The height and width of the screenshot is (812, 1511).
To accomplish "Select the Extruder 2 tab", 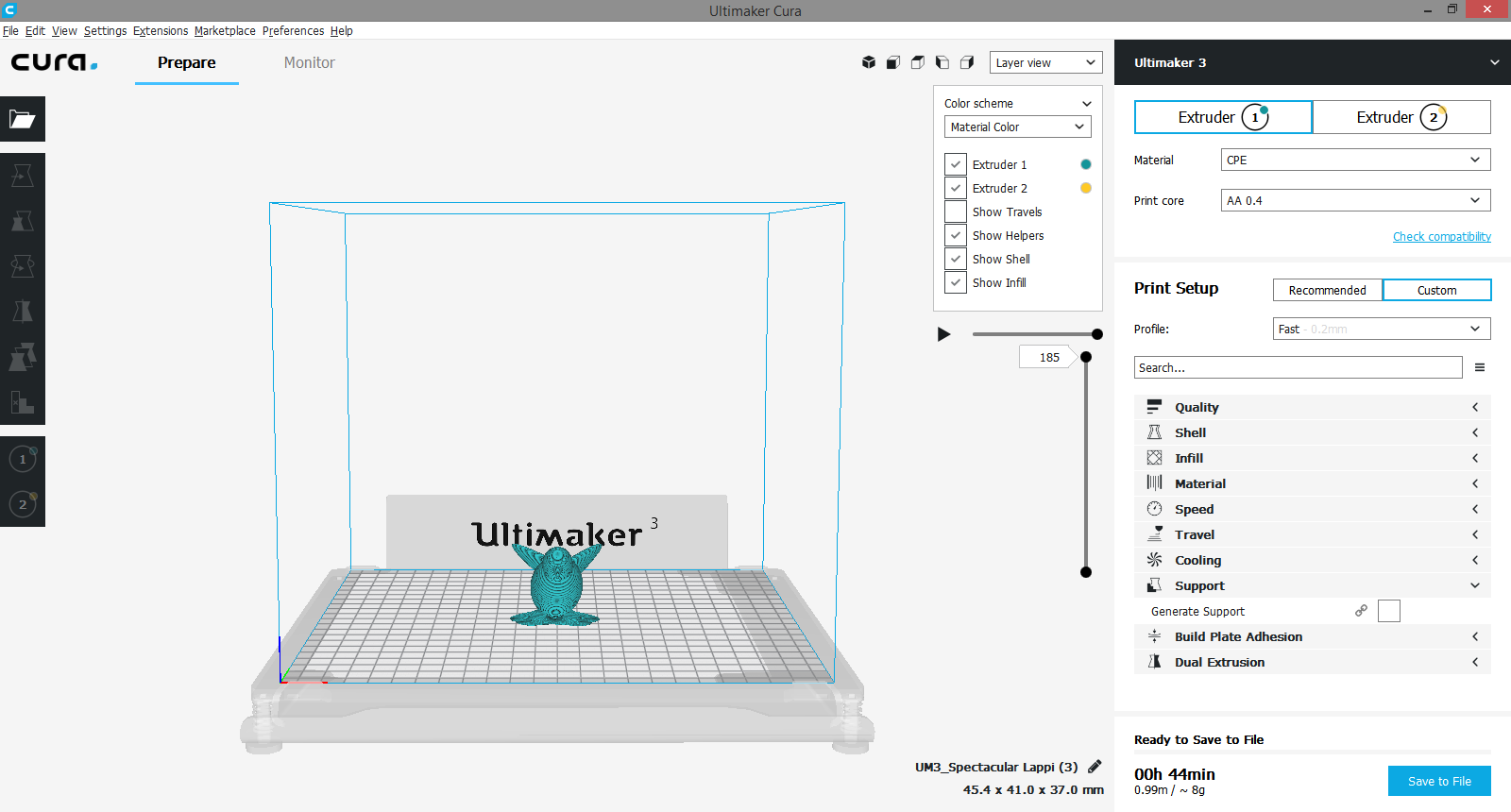I will [x=1401, y=117].
